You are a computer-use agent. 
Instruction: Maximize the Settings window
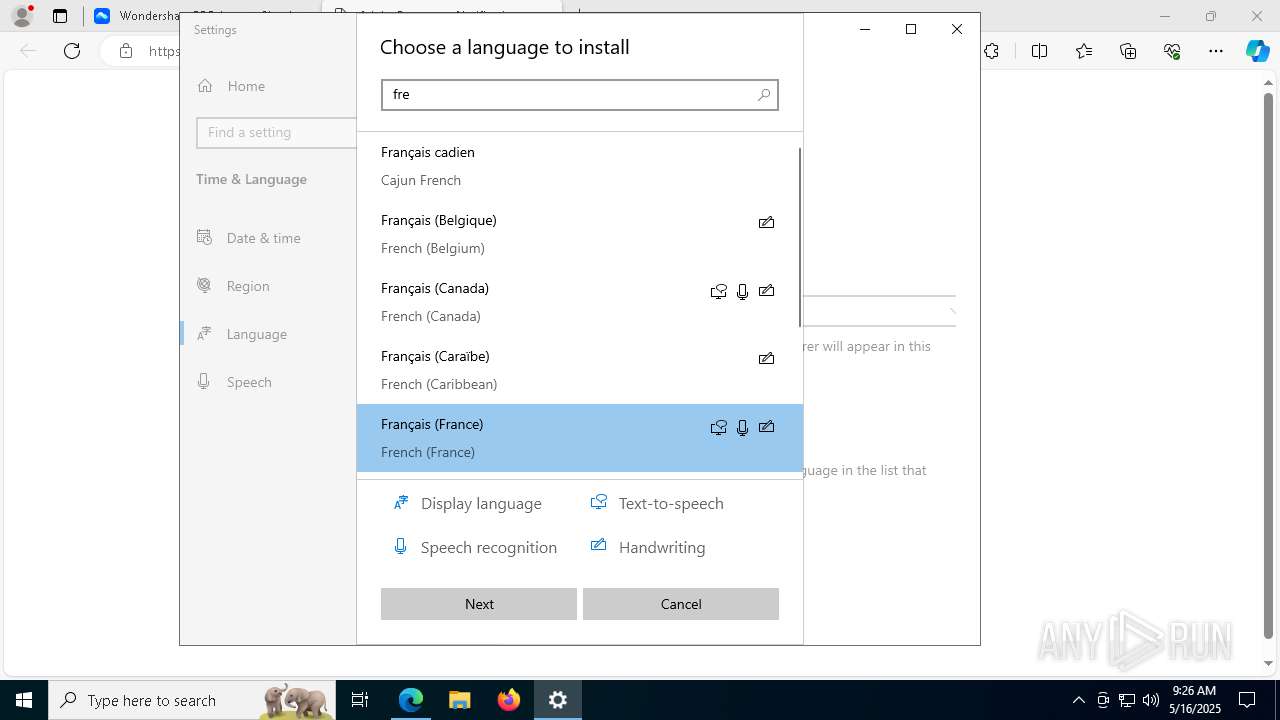(911, 29)
